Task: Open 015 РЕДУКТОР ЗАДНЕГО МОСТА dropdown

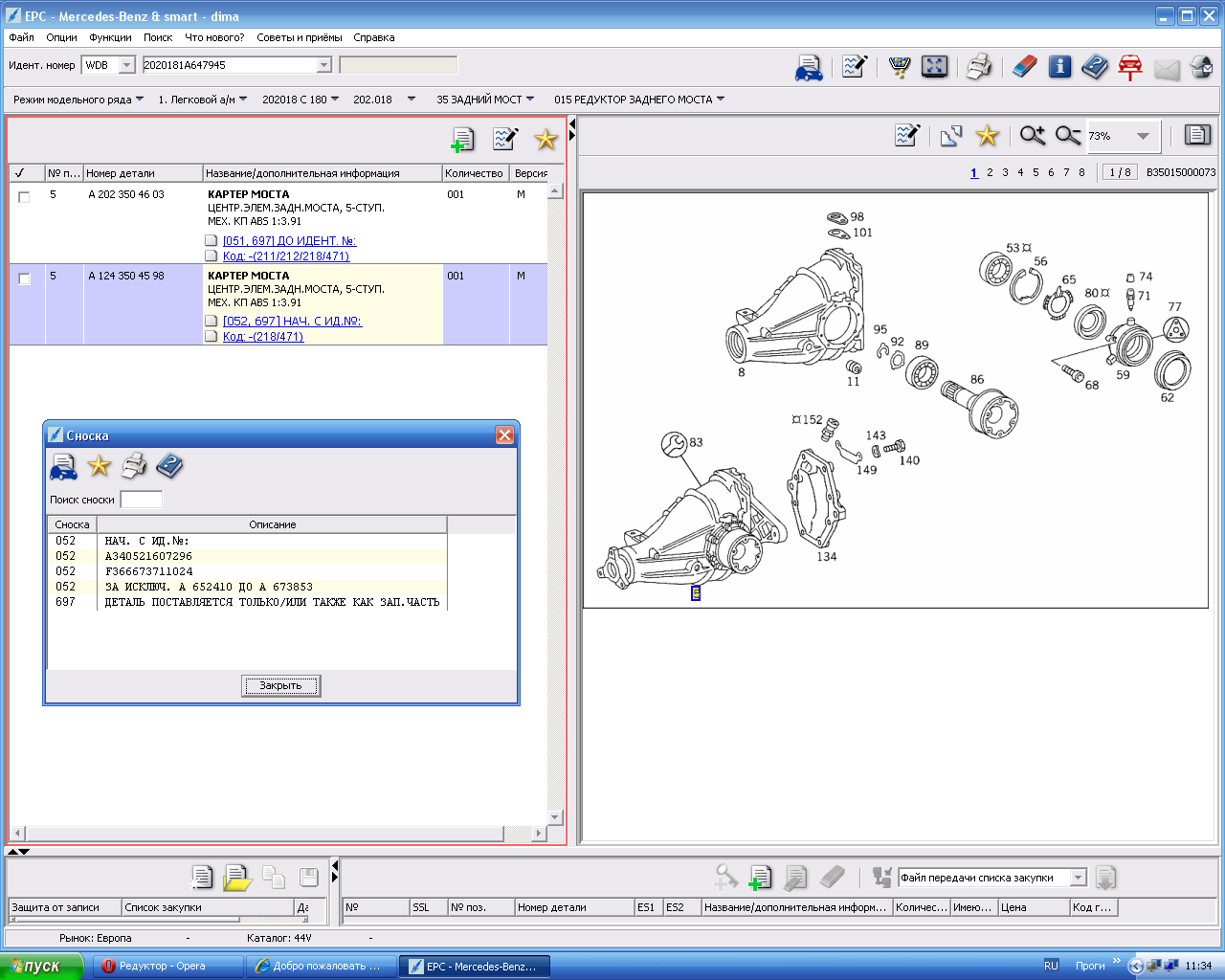Action: (x=639, y=100)
